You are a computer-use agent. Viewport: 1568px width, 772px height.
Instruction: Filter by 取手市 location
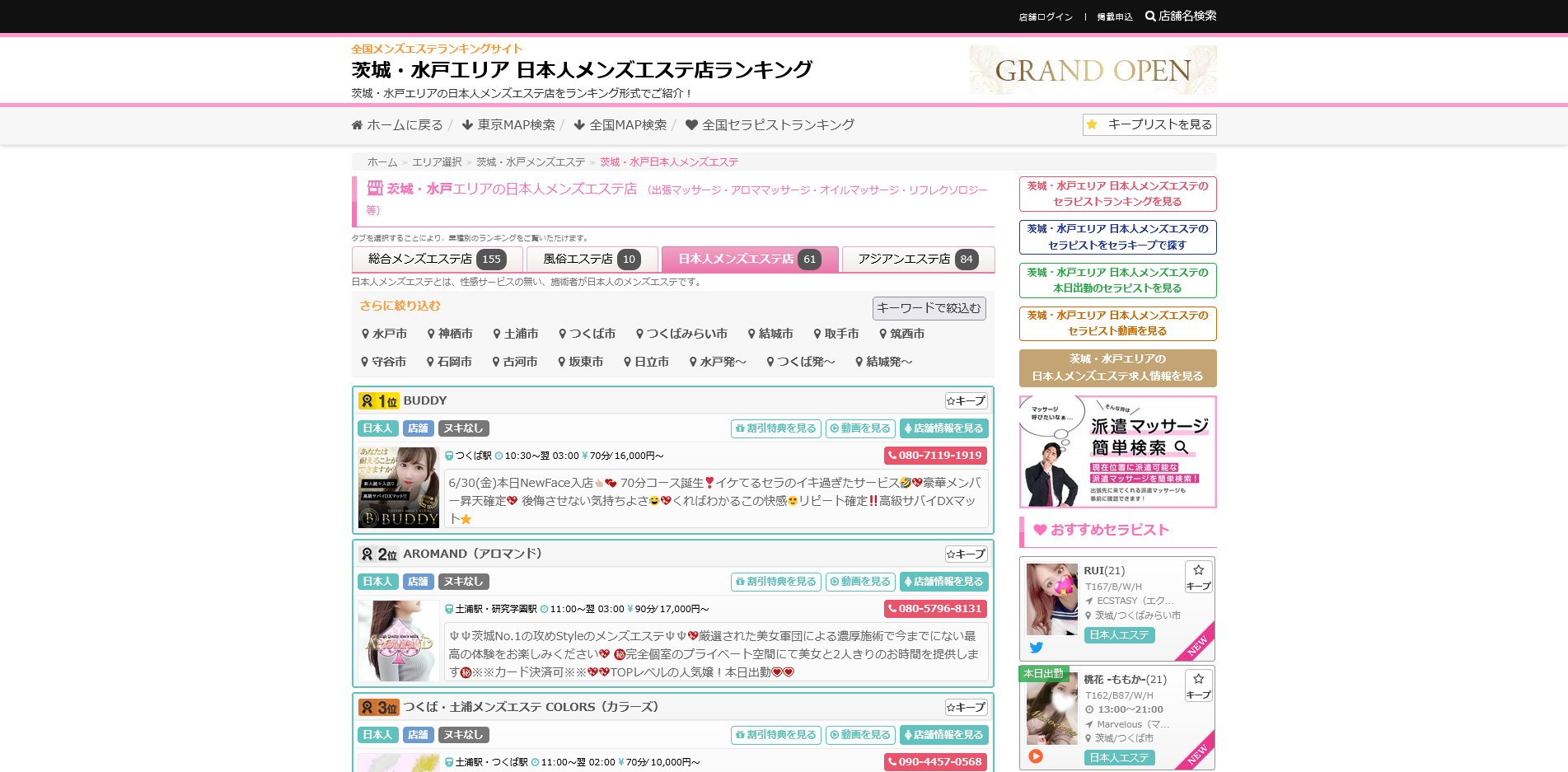tap(836, 334)
